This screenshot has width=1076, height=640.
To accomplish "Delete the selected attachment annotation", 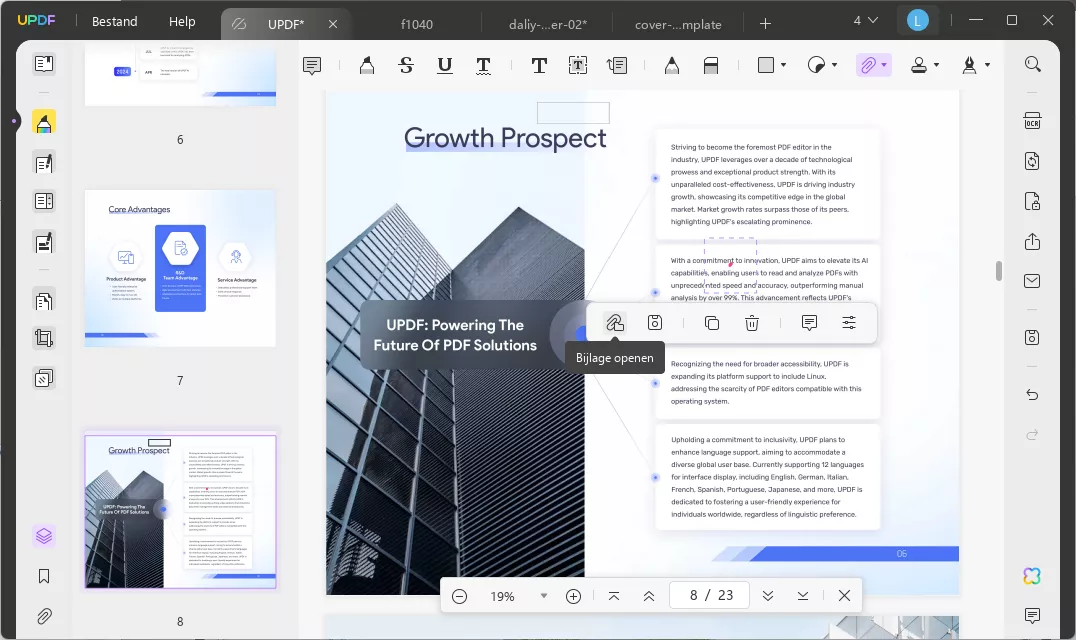I will pyautogui.click(x=752, y=323).
